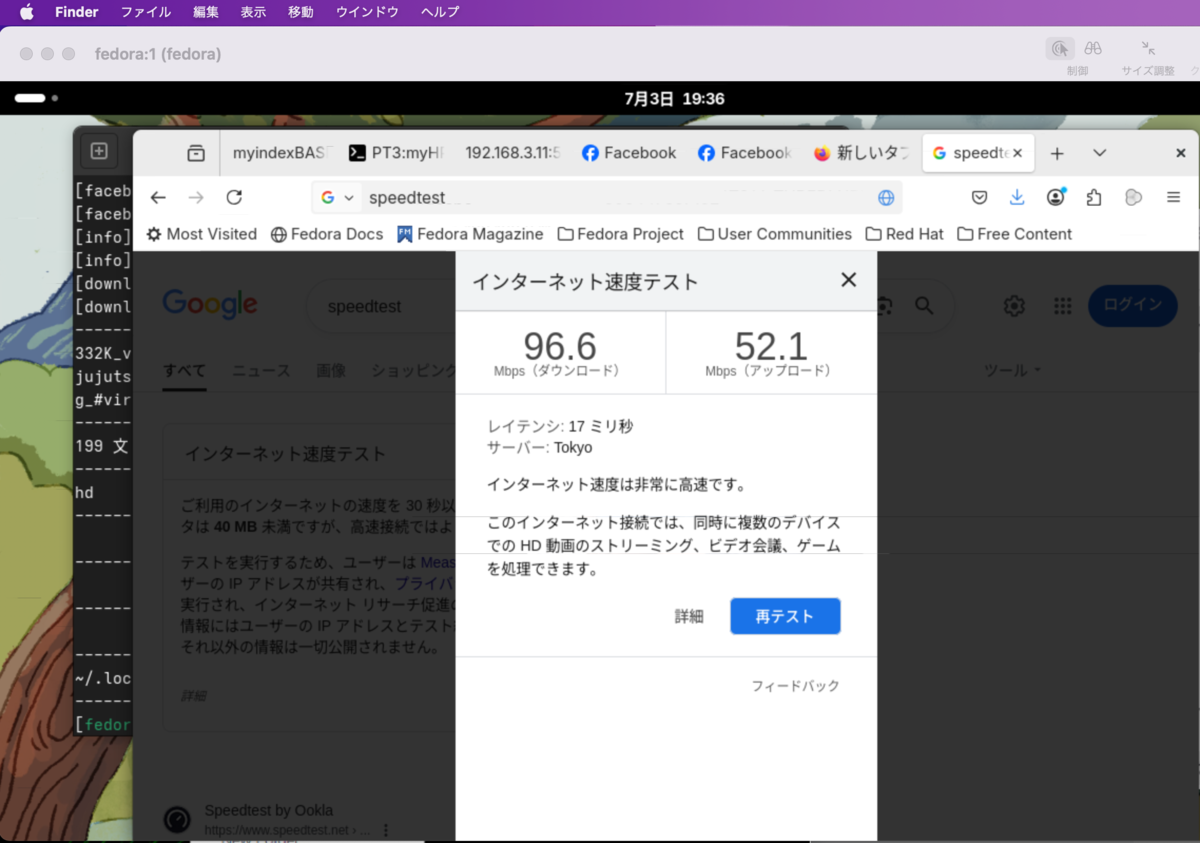Click the フィードバック link
Viewport: 1200px width, 843px height.
795,686
